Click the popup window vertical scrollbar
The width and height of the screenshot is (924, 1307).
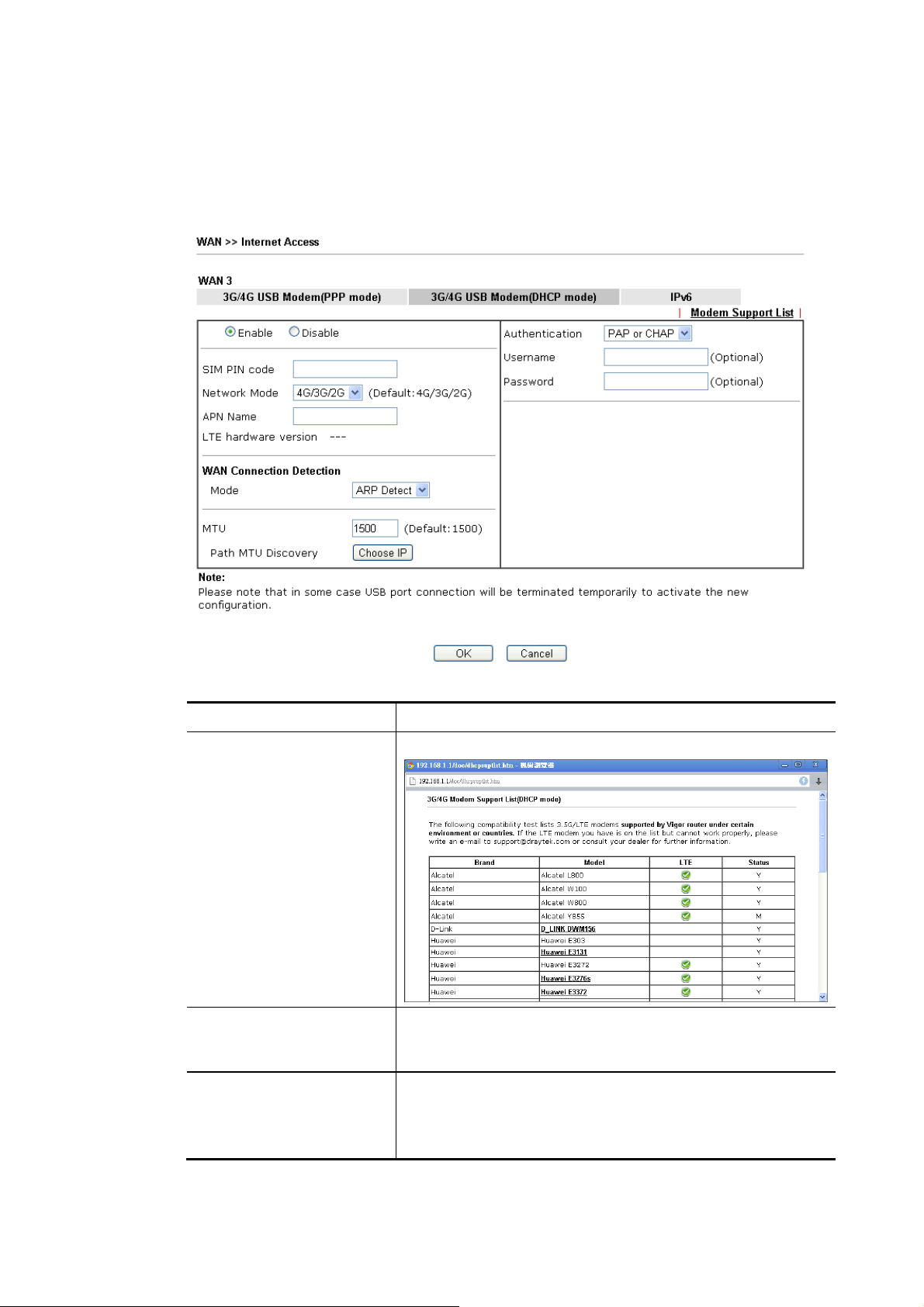pos(822,896)
